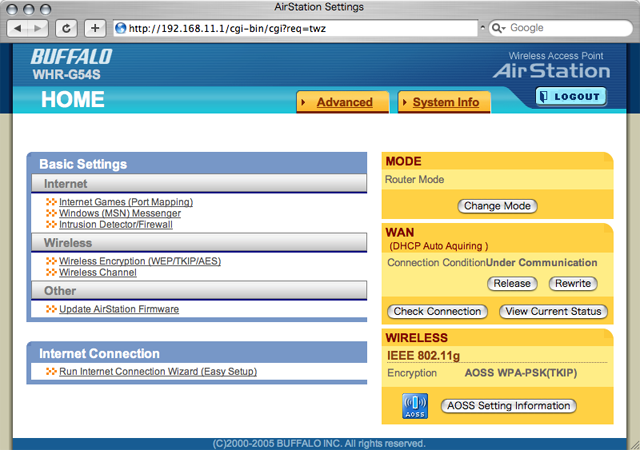Screen dimensions: 640x450
Task: Click the Check Connection button
Action: coord(437,312)
